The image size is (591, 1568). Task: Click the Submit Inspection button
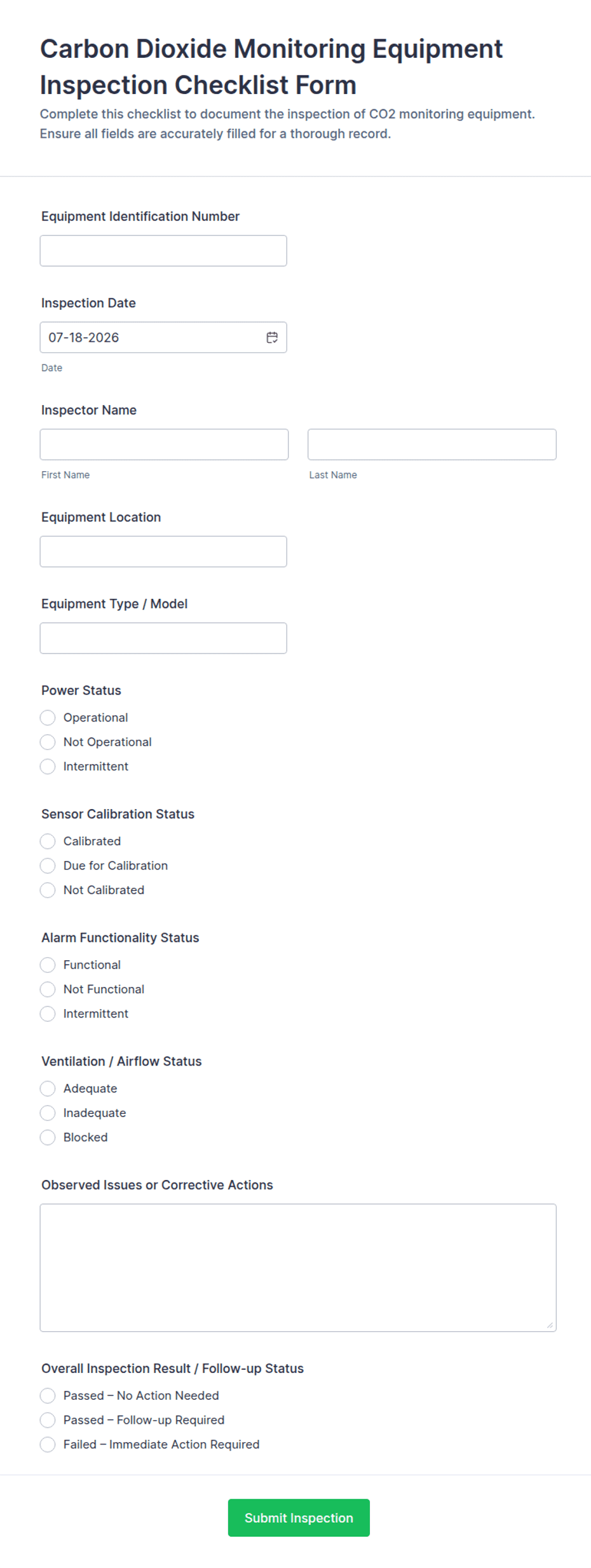coord(299,1518)
